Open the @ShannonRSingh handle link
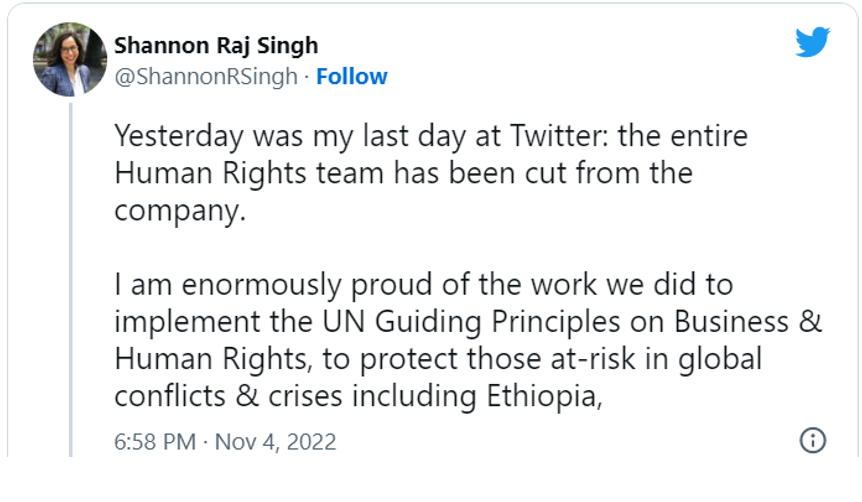This screenshot has height=502, width=862. tap(206, 77)
